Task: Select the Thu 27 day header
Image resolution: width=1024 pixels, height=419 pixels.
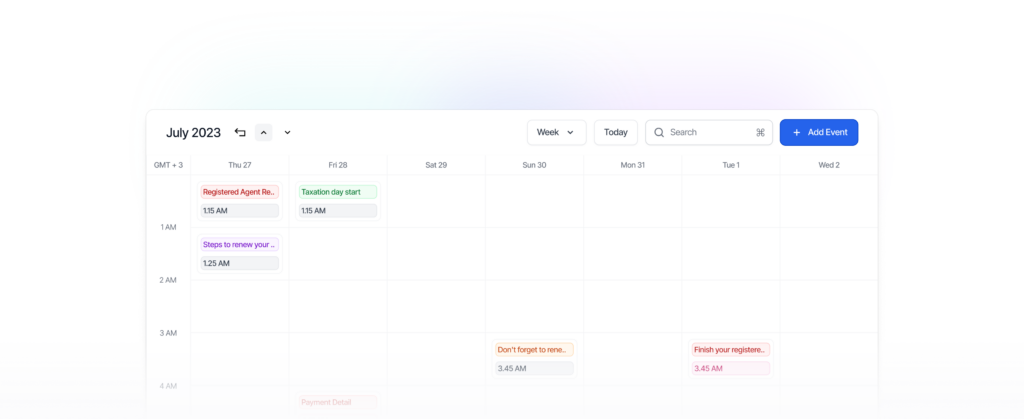Action: pyautogui.click(x=239, y=165)
